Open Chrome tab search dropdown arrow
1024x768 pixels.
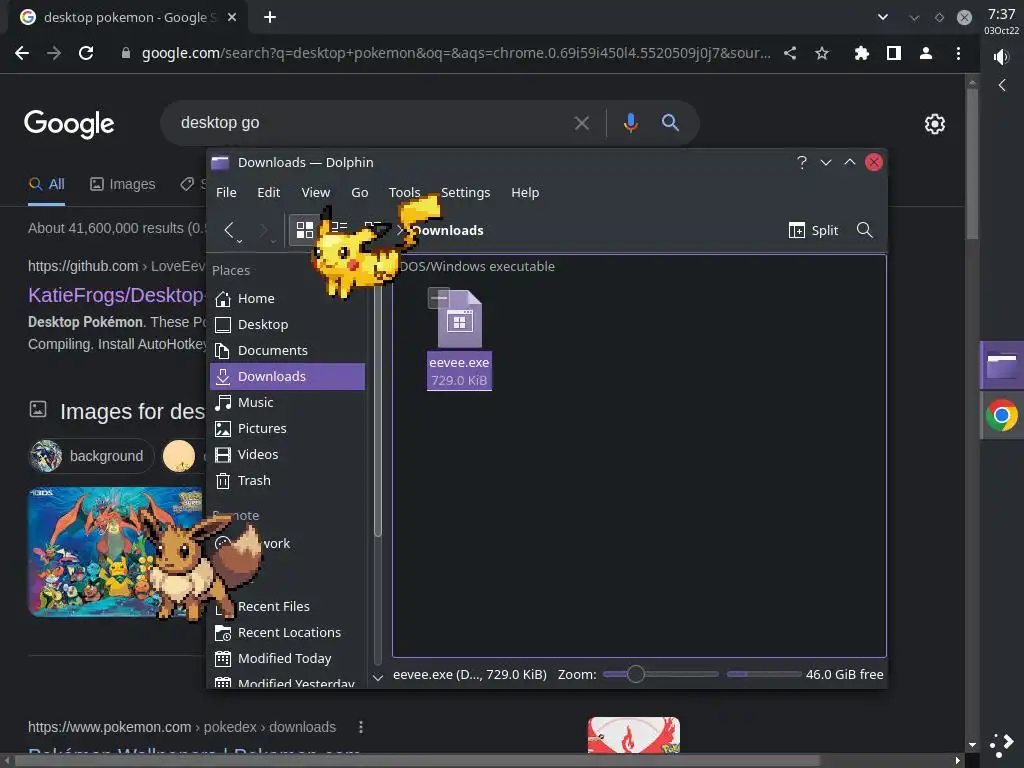pos(883,17)
